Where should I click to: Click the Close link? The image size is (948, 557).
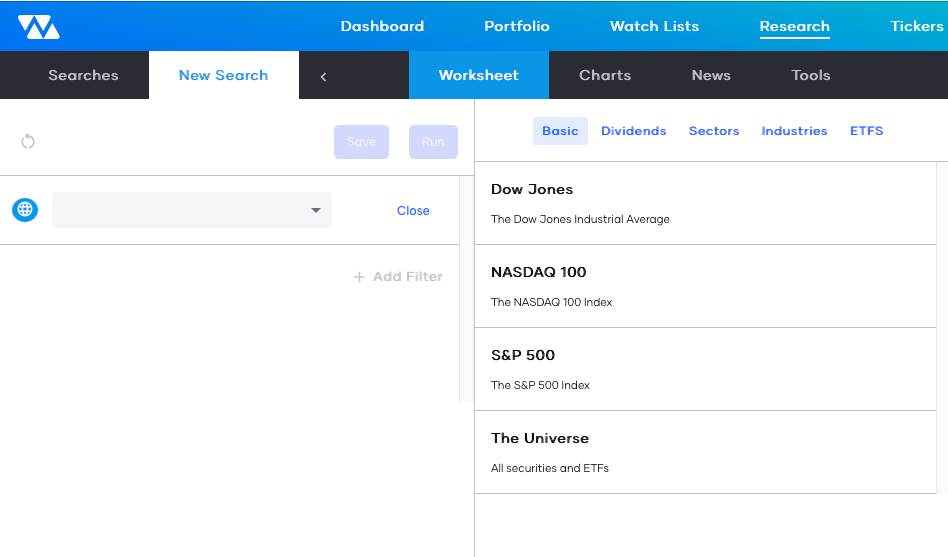(x=413, y=210)
